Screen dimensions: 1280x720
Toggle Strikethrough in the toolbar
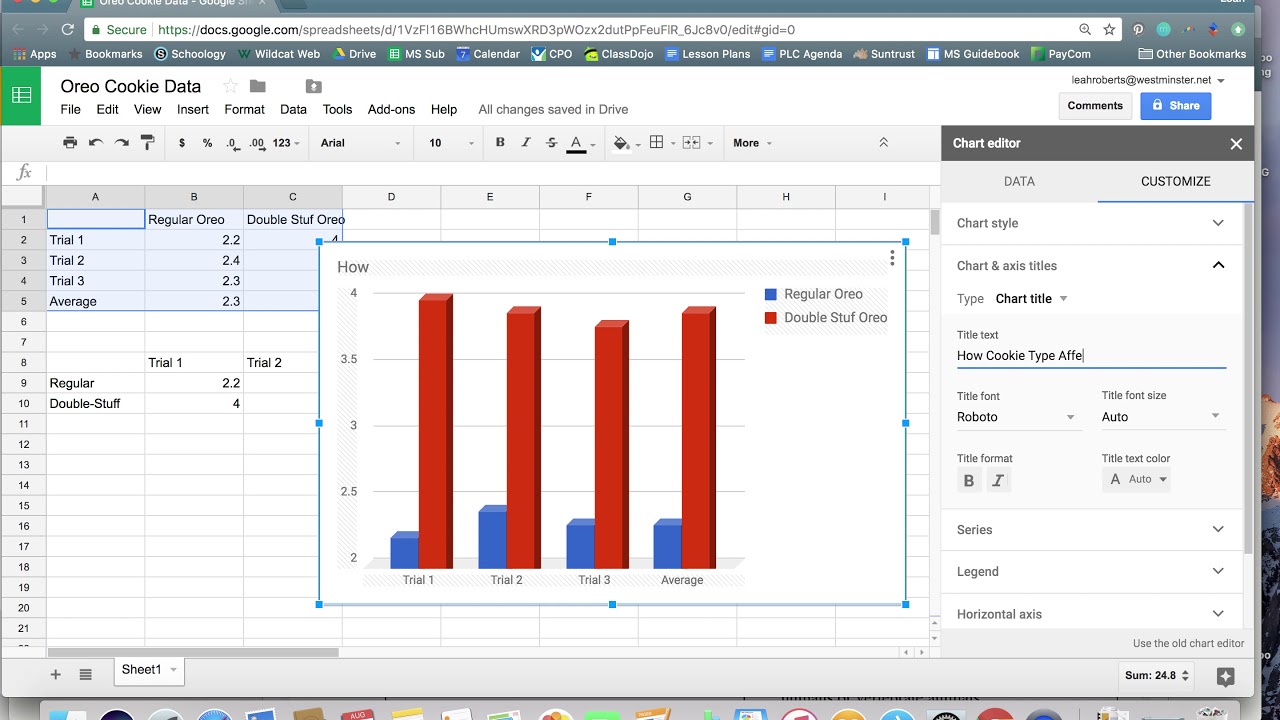pos(551,143)
